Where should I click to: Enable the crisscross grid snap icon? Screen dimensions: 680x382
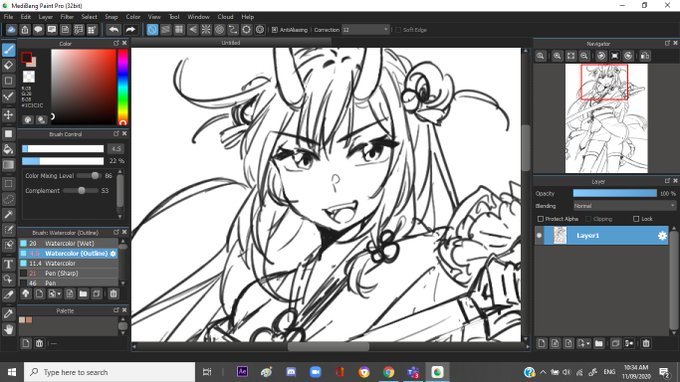click(x=179, y=29)
